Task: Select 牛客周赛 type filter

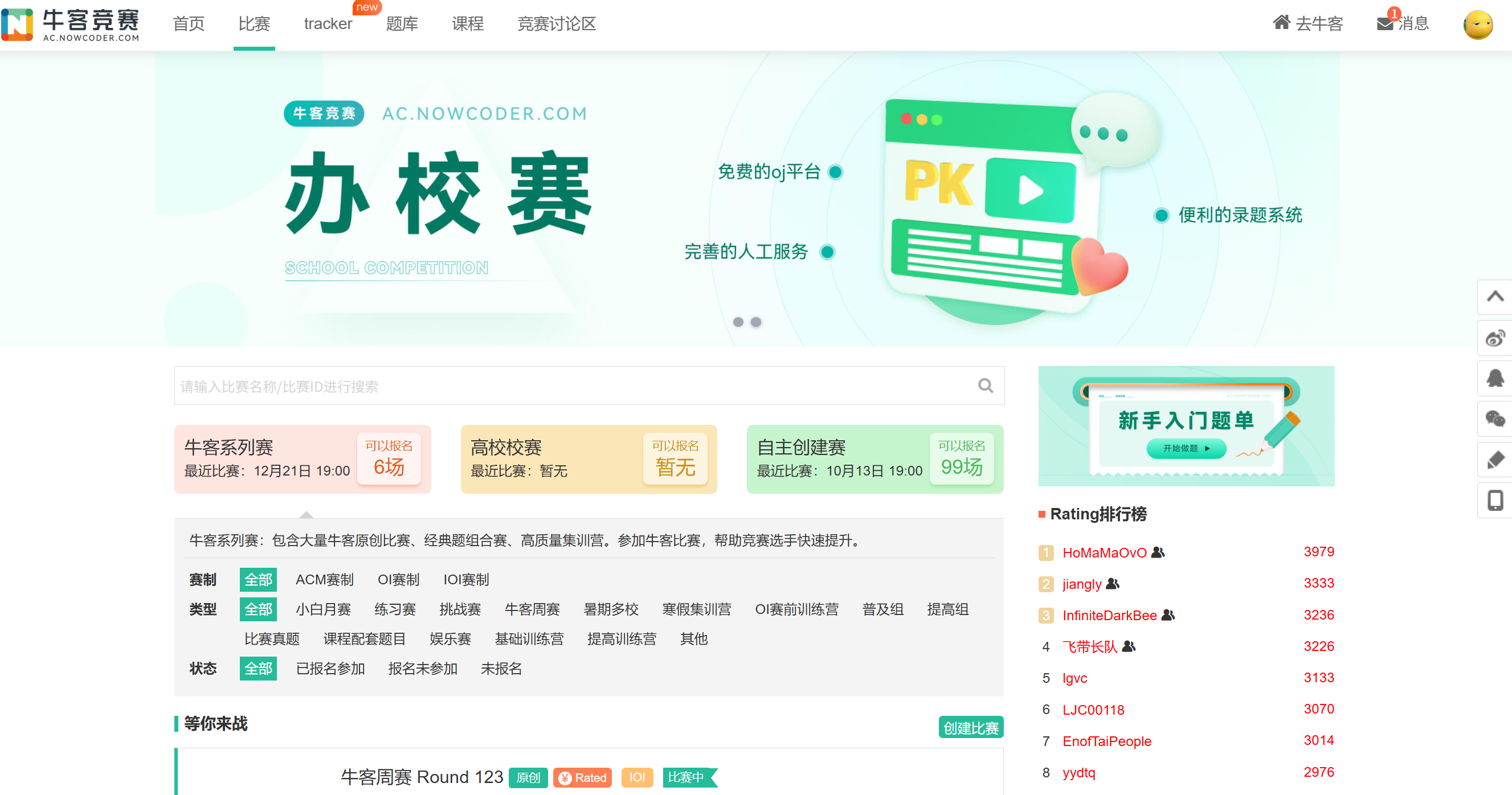Action: coord(532,609)
